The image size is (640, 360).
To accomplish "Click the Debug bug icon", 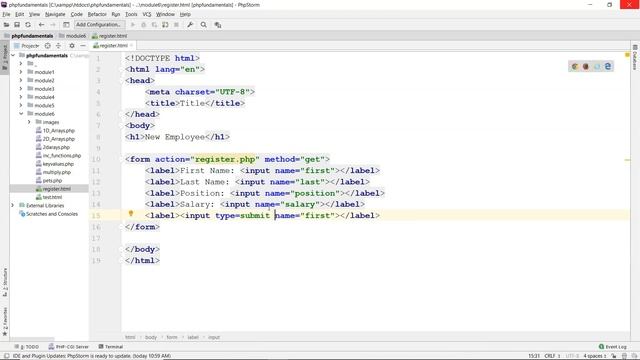I will [143, 25].
